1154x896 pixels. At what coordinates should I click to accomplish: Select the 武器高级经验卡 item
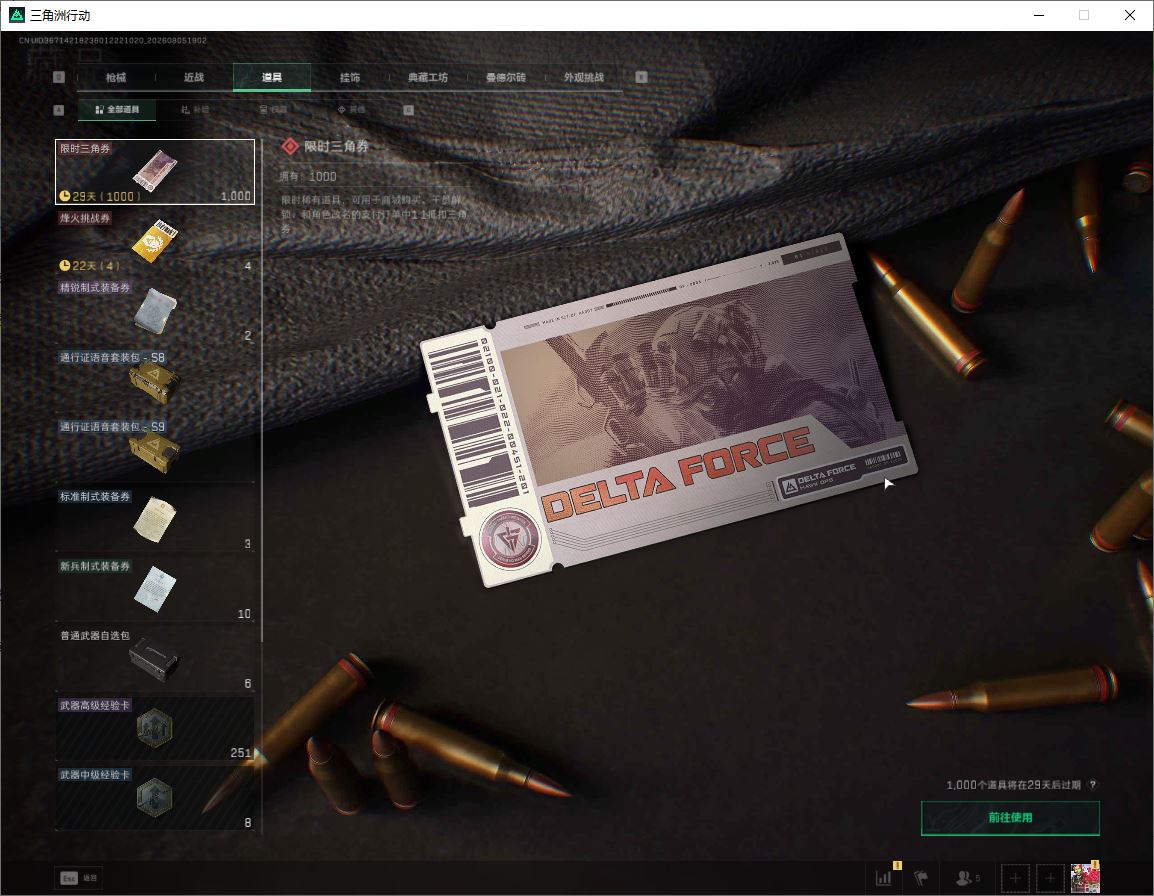point(155,730)
